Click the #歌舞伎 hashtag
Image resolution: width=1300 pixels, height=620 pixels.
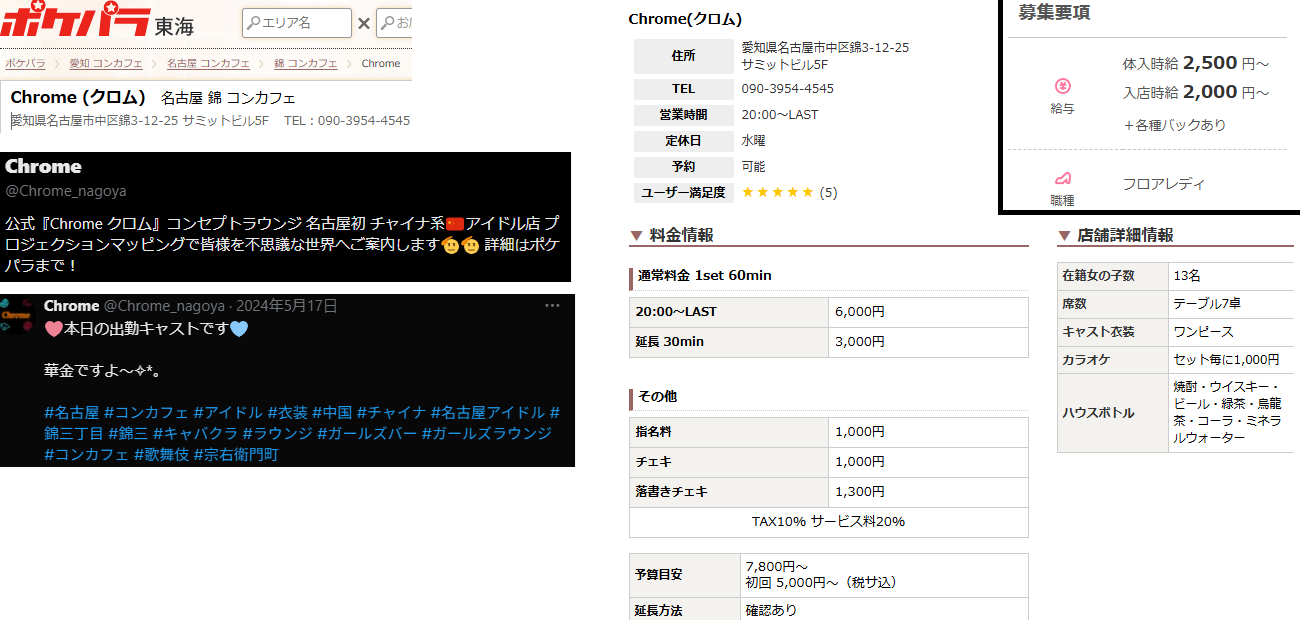point(161,454)
